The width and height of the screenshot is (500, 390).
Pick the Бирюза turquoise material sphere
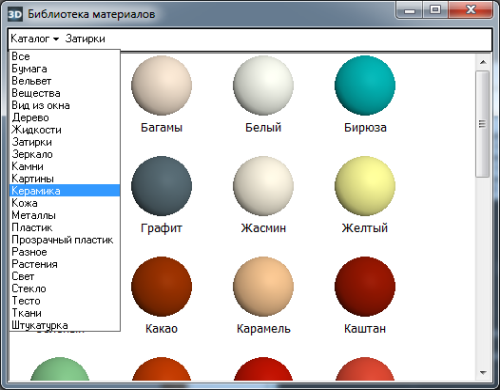point(365,85)
